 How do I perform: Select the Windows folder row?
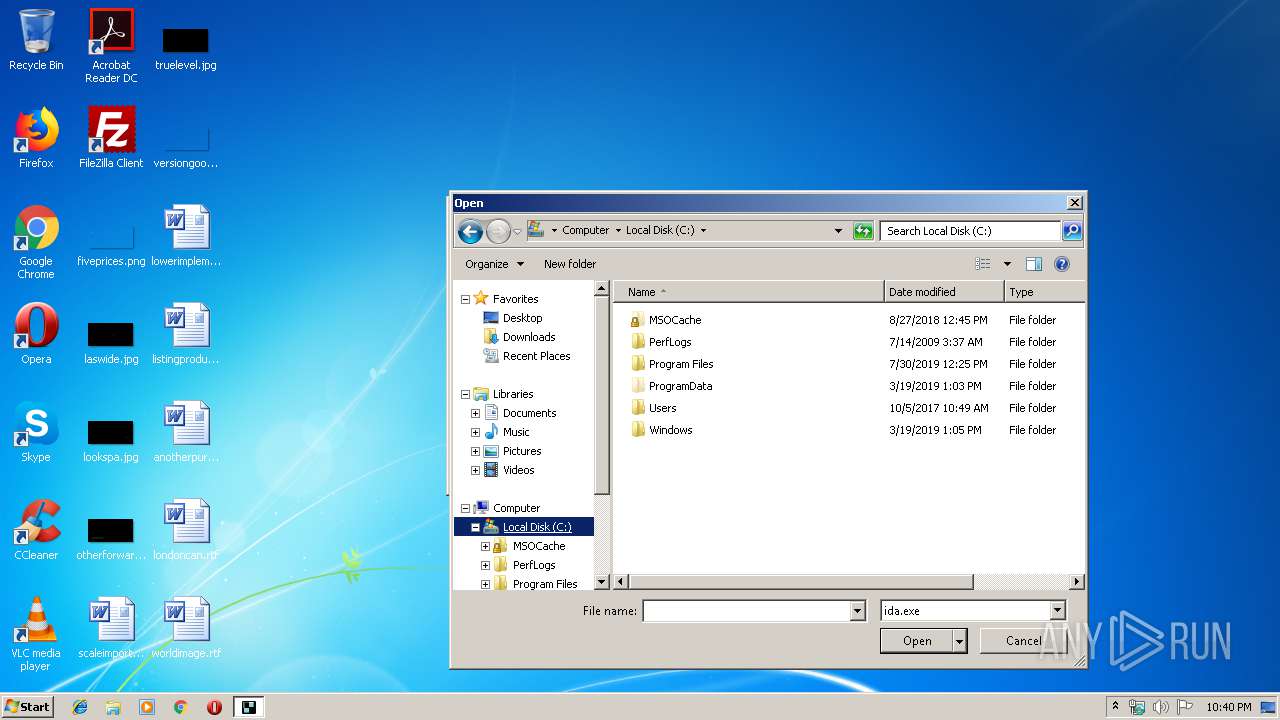click(670, 430)
